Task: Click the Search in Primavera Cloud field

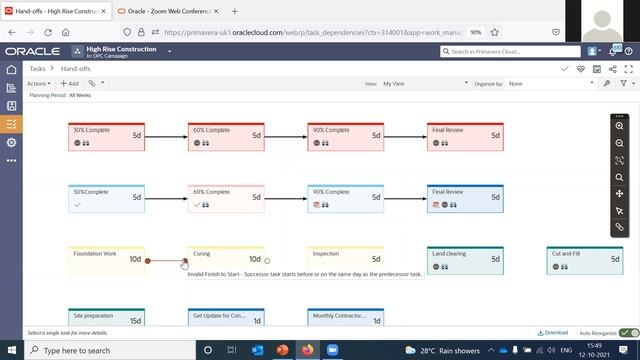Action: pos(510,51)
